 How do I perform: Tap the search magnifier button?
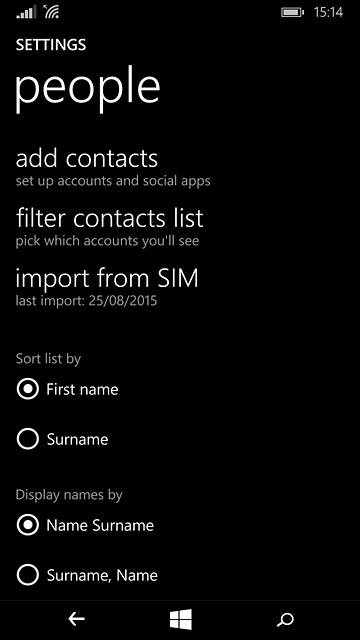pyautogui.click(x=284, y=620)
